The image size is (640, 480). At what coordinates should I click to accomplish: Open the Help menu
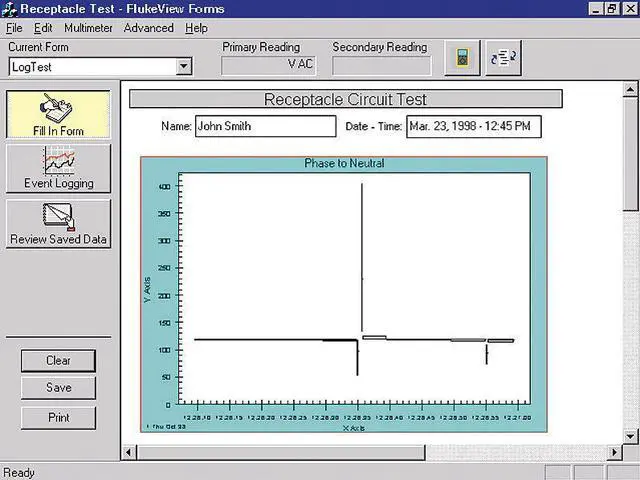tap(196, 28)
